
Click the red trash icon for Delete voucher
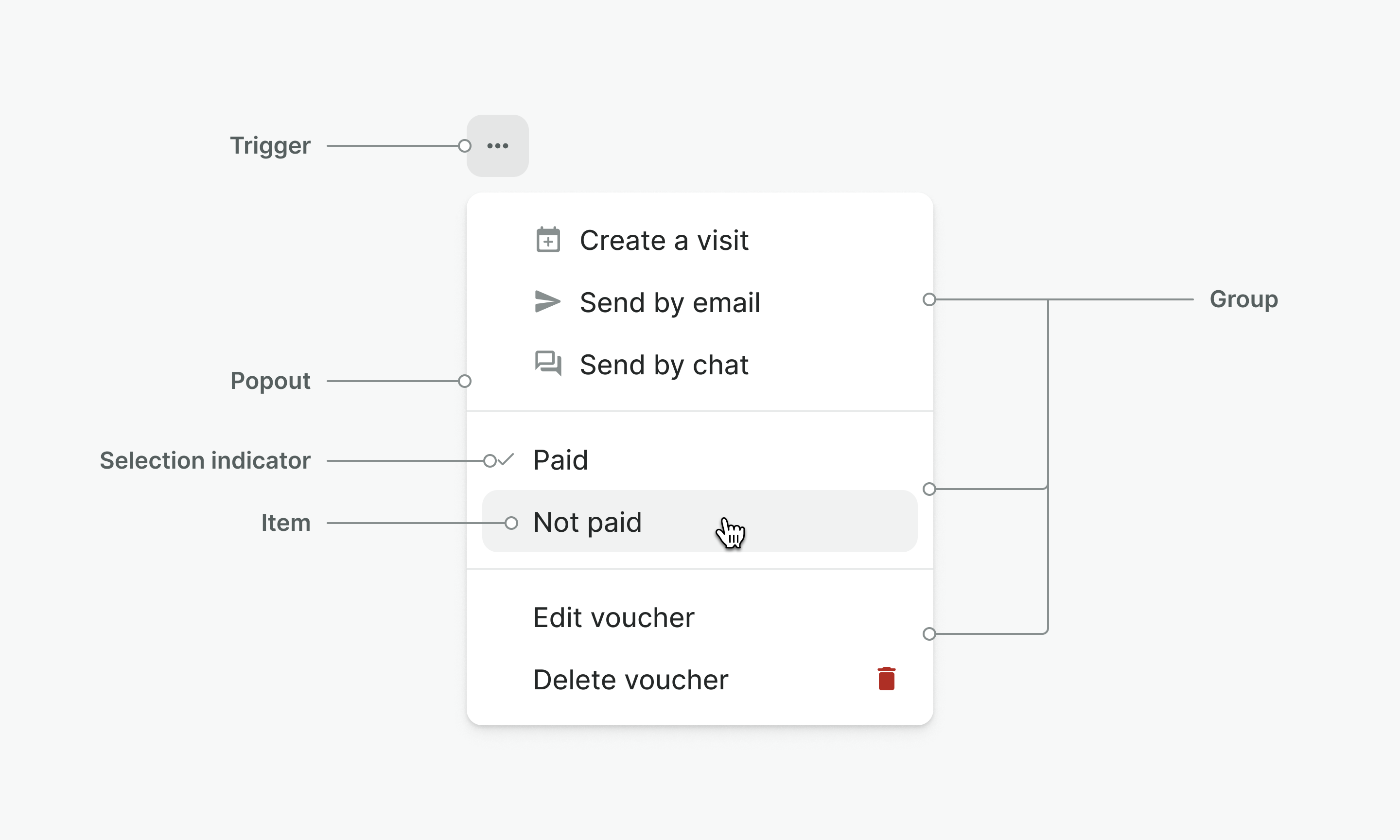886,678
